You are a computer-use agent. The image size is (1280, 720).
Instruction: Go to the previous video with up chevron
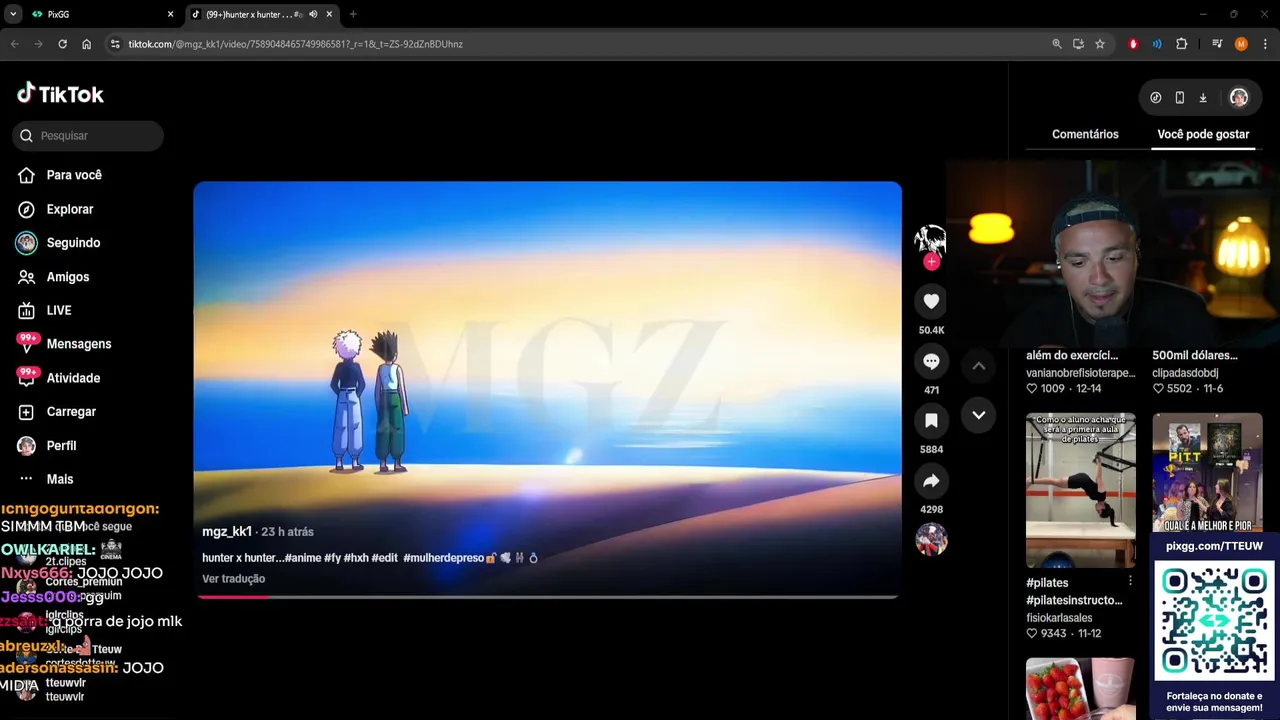click(x=979, y=366)
